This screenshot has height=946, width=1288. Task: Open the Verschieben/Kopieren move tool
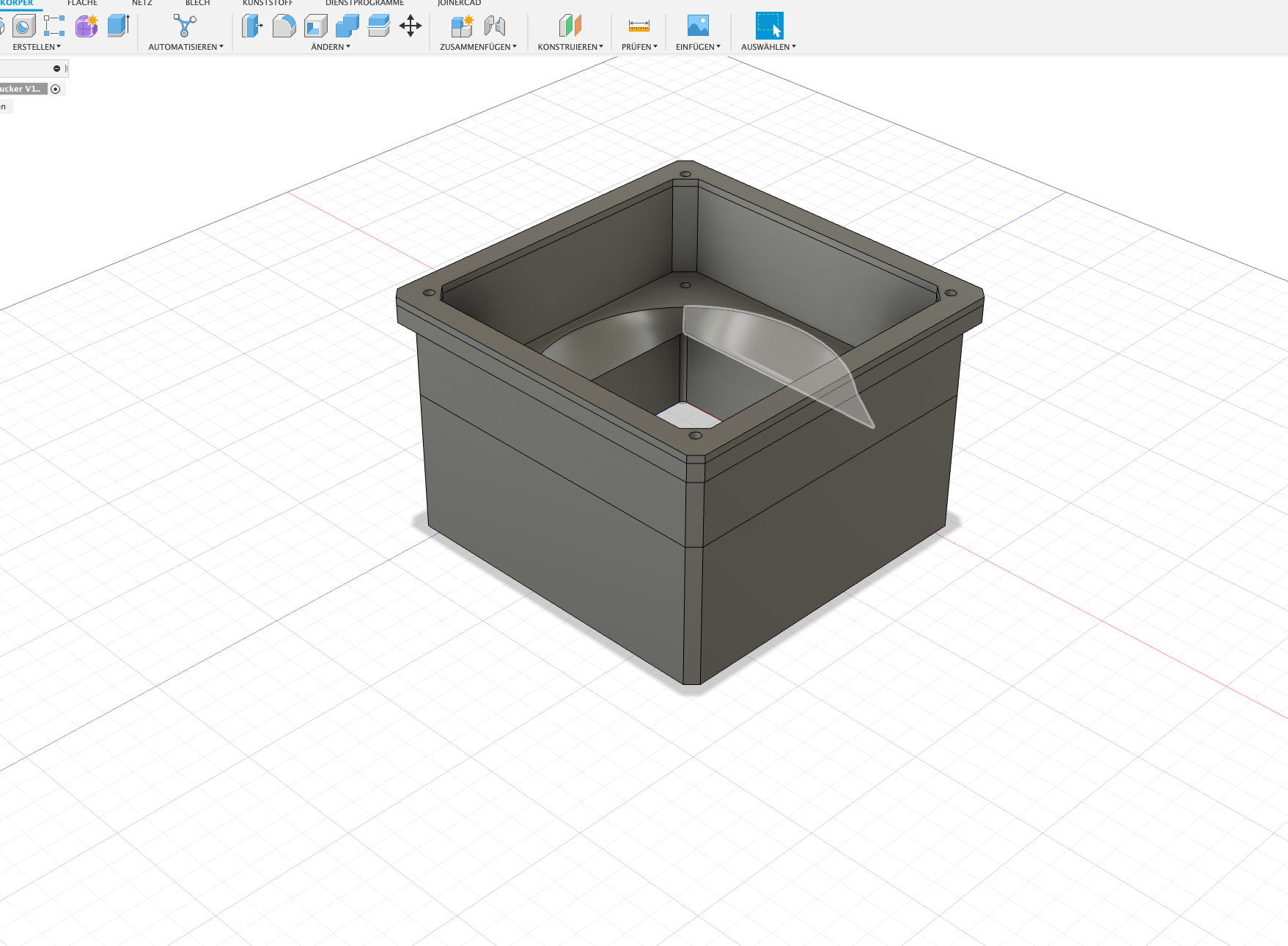coord(410,26)
